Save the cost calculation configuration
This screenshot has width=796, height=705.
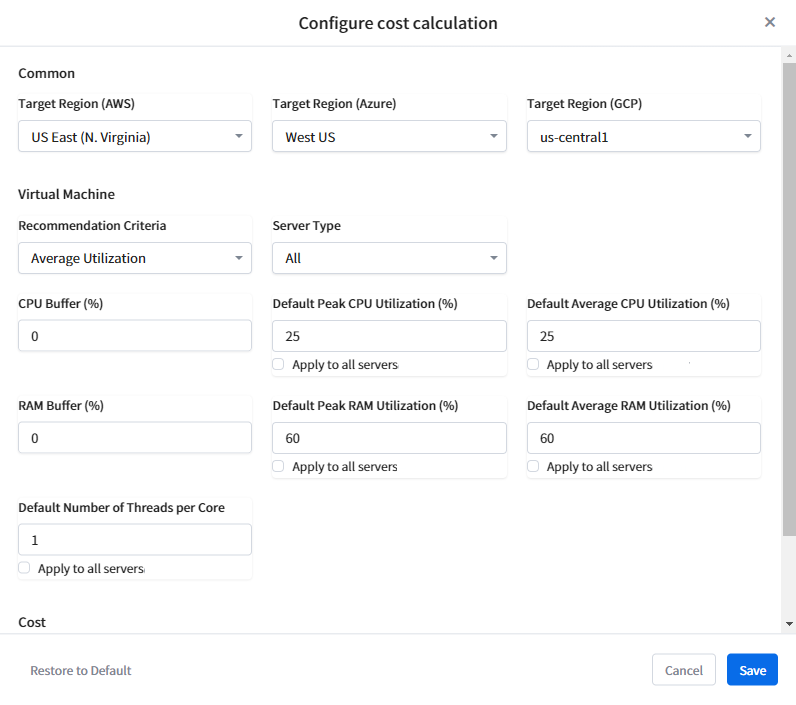(752, 670)
